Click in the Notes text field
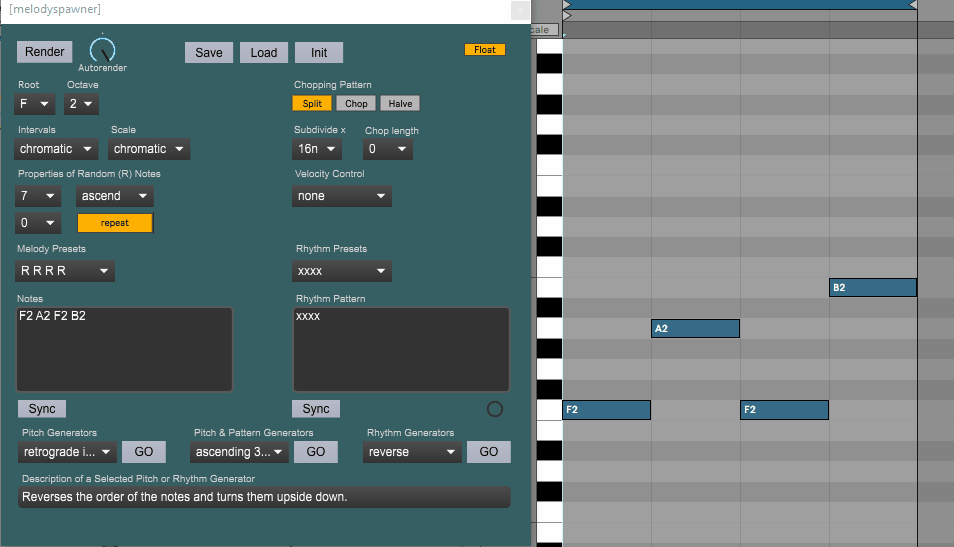Viewport: 954px width, 547px height. 124,349
